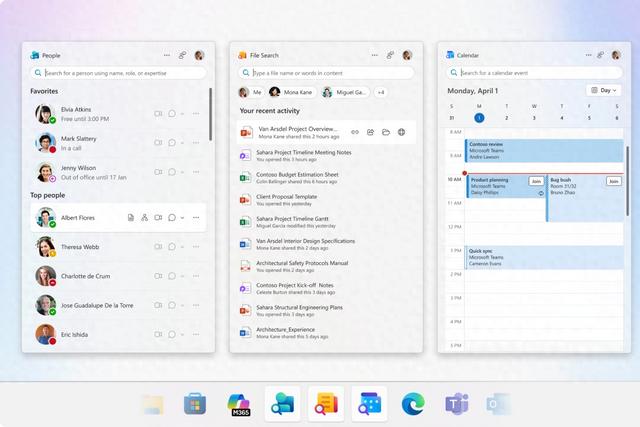Image resolution: width=640 pixels, height=427 pixels.
Task: Open chat with Albert Flores
Action: (x=172, y=218)
